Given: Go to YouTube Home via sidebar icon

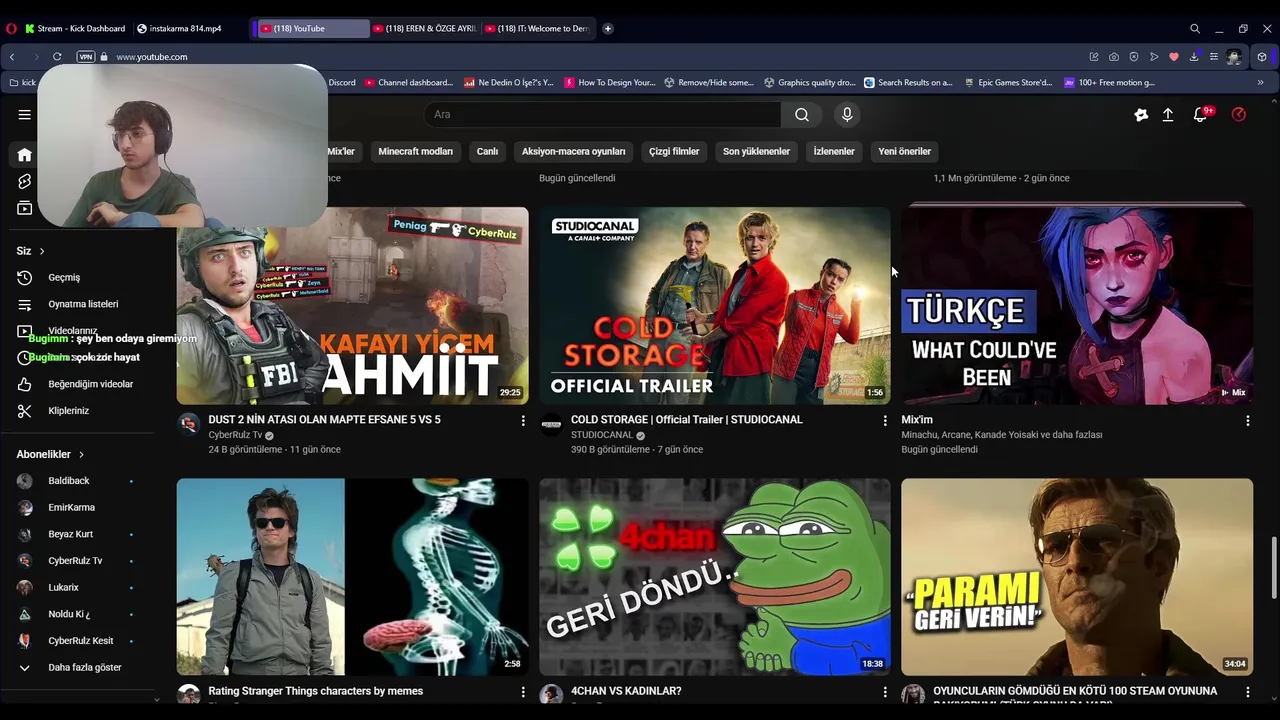Looking at the screenshot, I should pos(24,155).
